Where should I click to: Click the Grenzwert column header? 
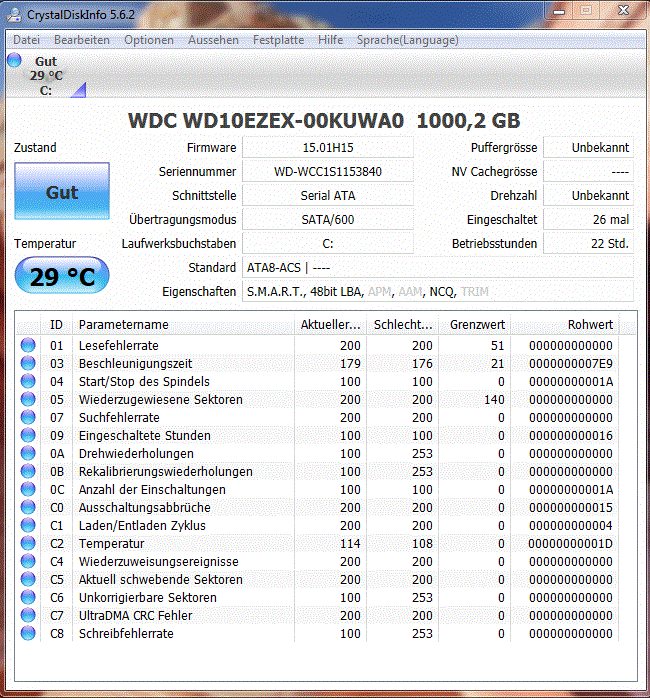click(x=475, y=325)
